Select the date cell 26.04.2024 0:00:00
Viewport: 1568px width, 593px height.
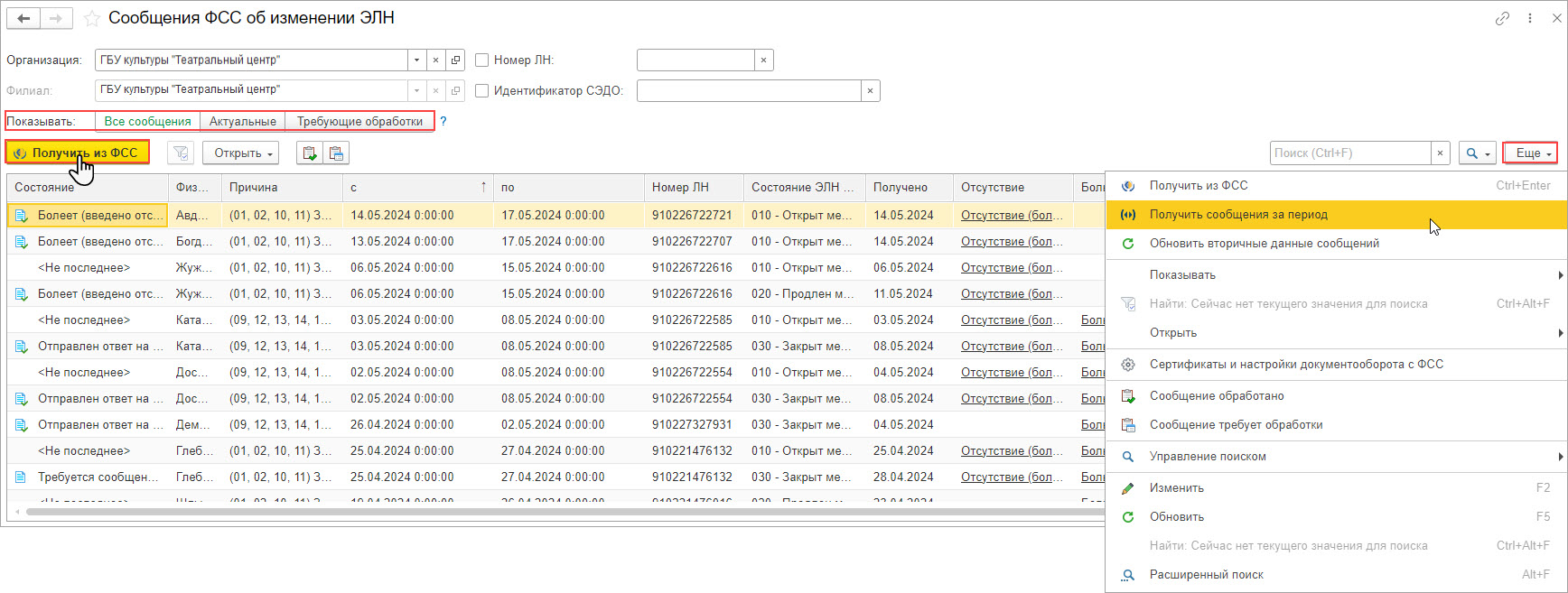418,425
